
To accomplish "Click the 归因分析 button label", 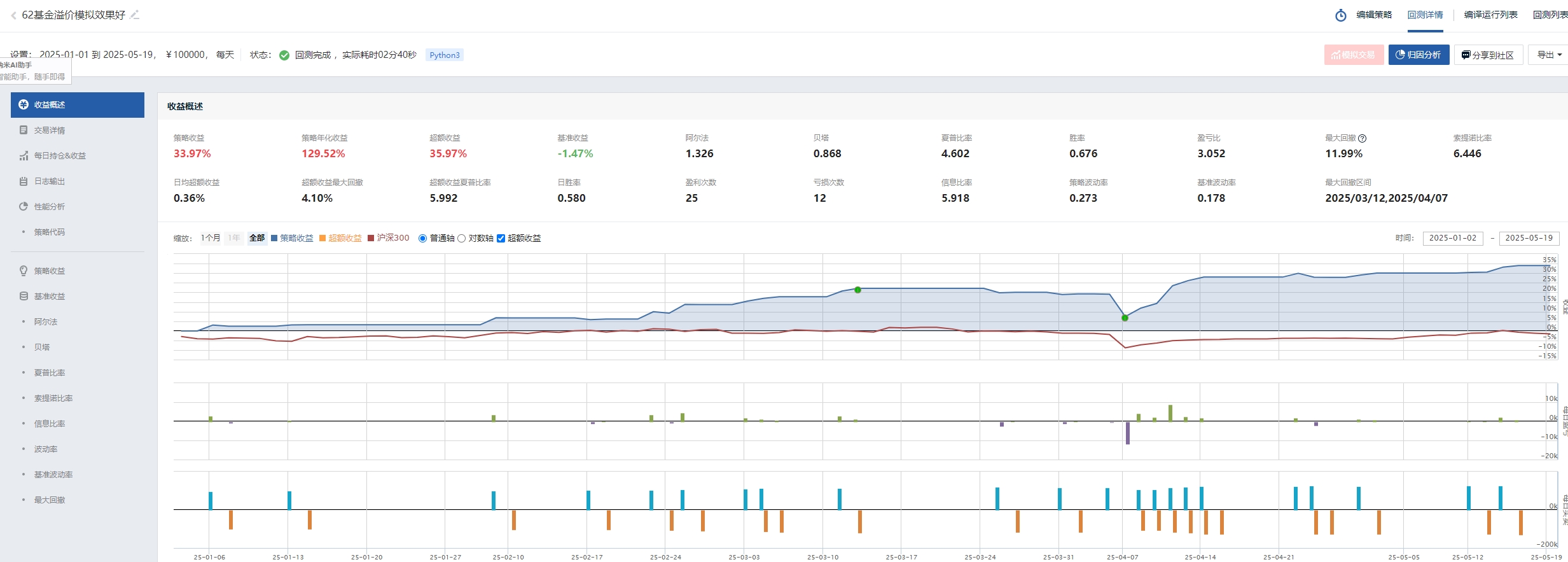I will point(1424,55).
